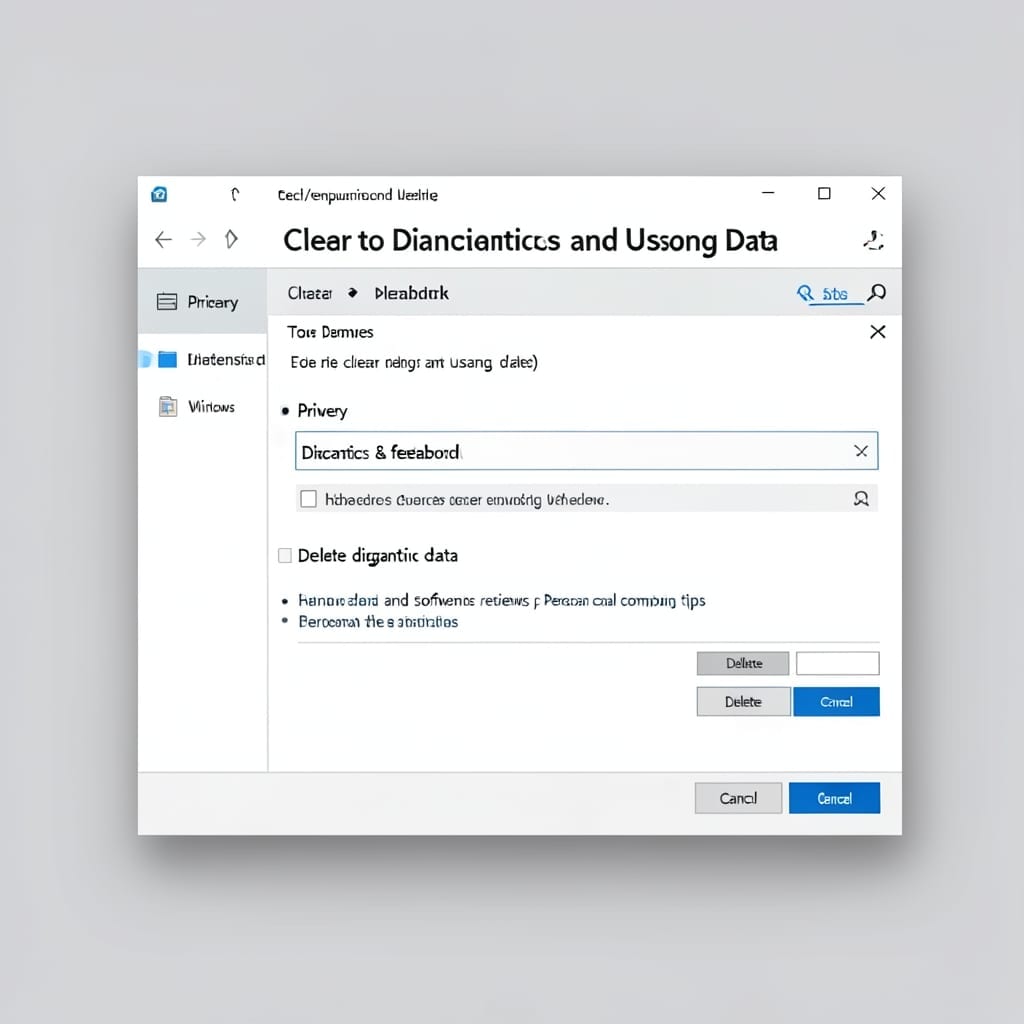Click into Dicantics & feeabord input field
The image size is (1024, 1024).
(586, 451)
